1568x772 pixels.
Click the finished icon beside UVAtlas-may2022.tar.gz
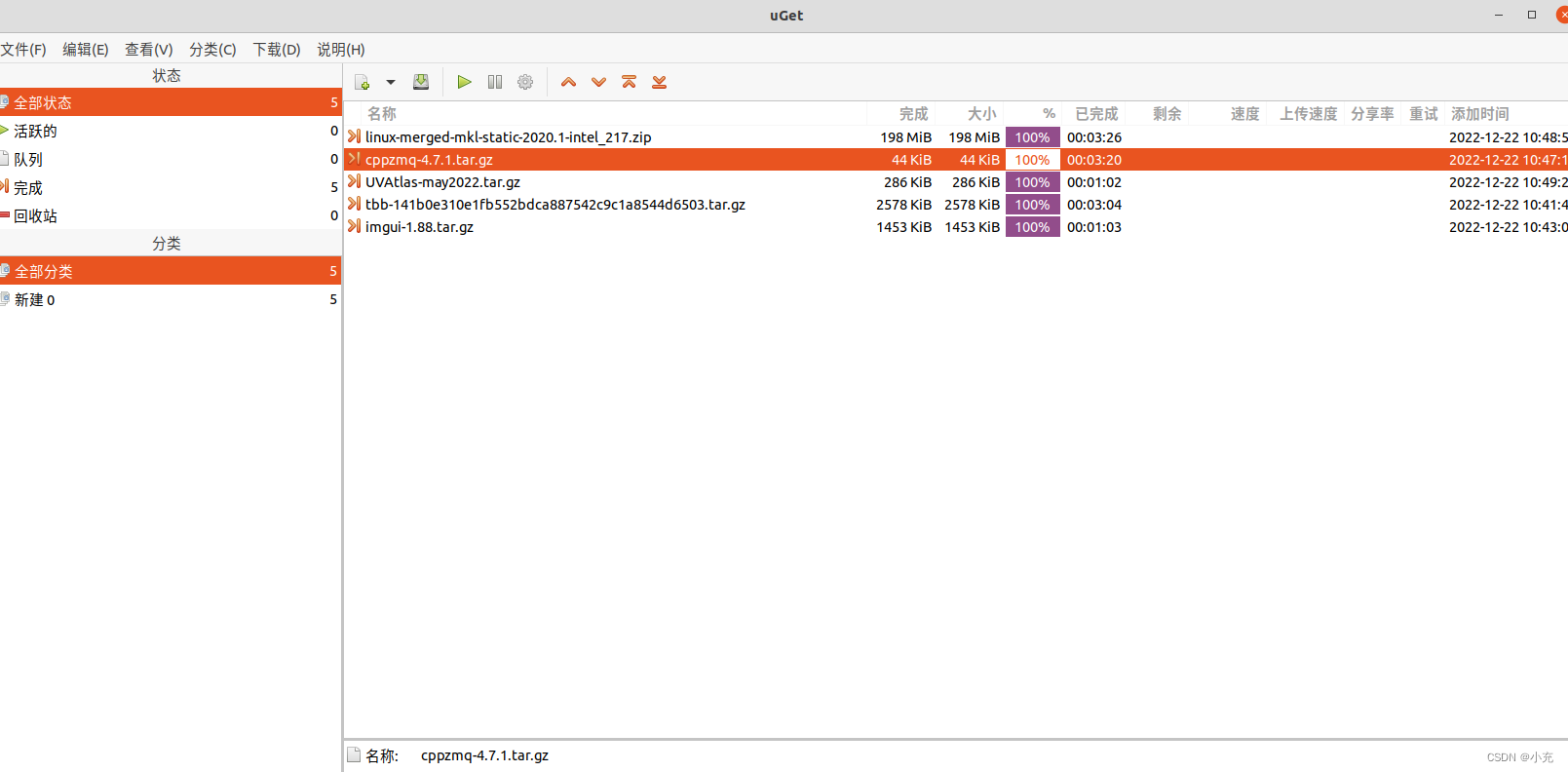coord(355,181)
